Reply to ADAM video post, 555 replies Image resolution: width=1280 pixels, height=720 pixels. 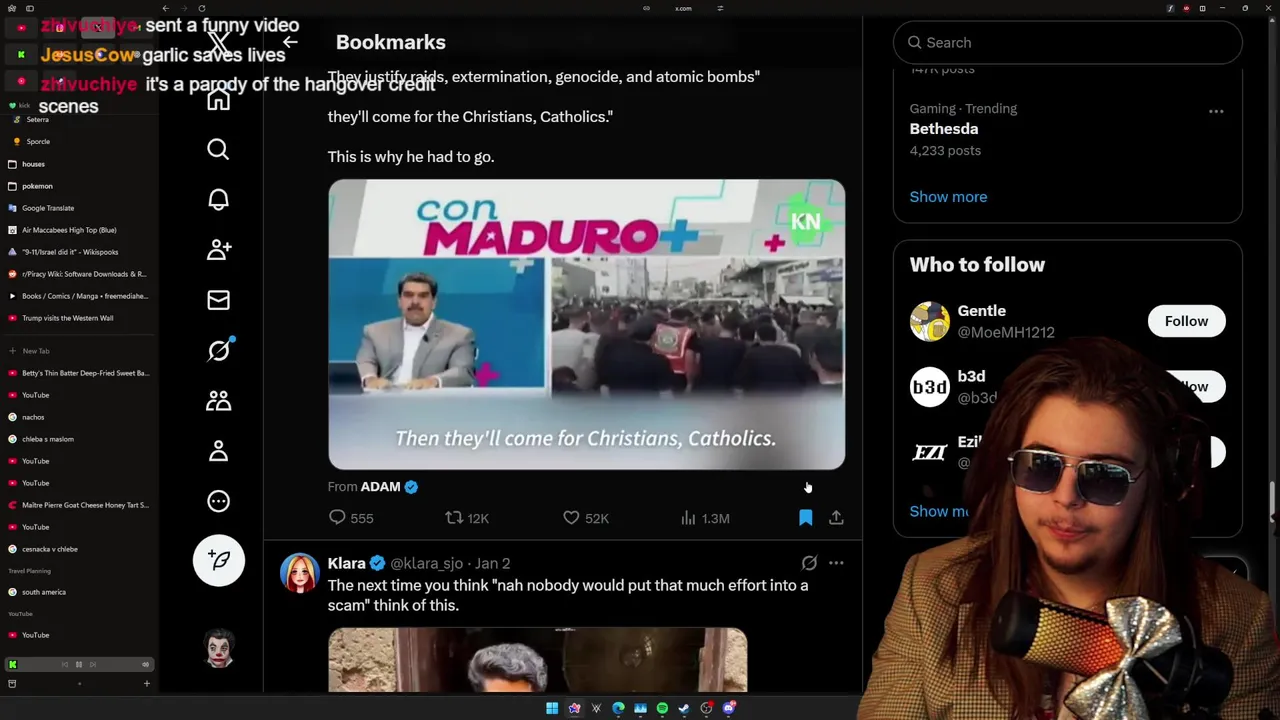click(x=351, y=518)
